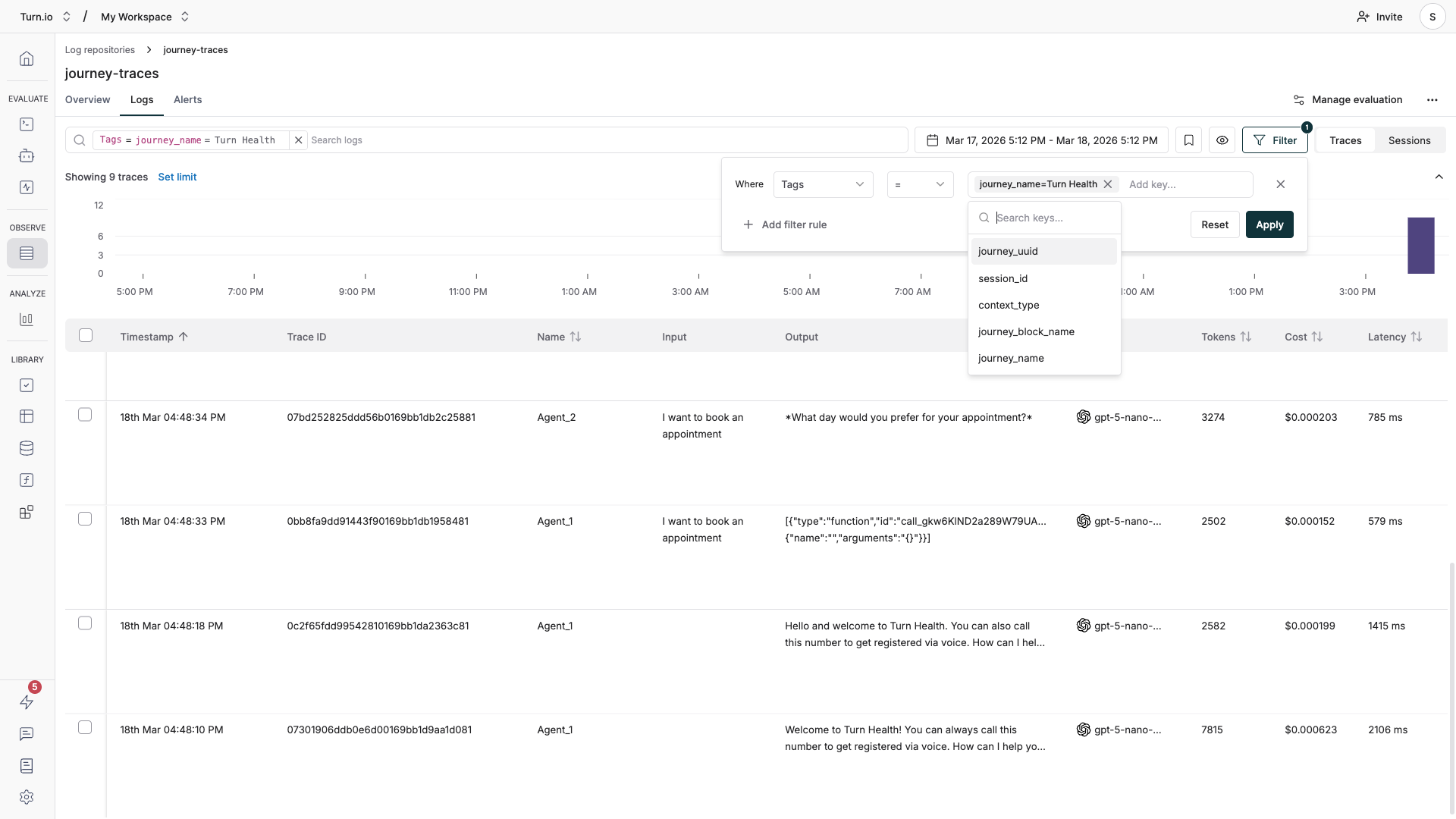
Task: Open the Logs observe sidebar icon
Action: coord(27,253)
